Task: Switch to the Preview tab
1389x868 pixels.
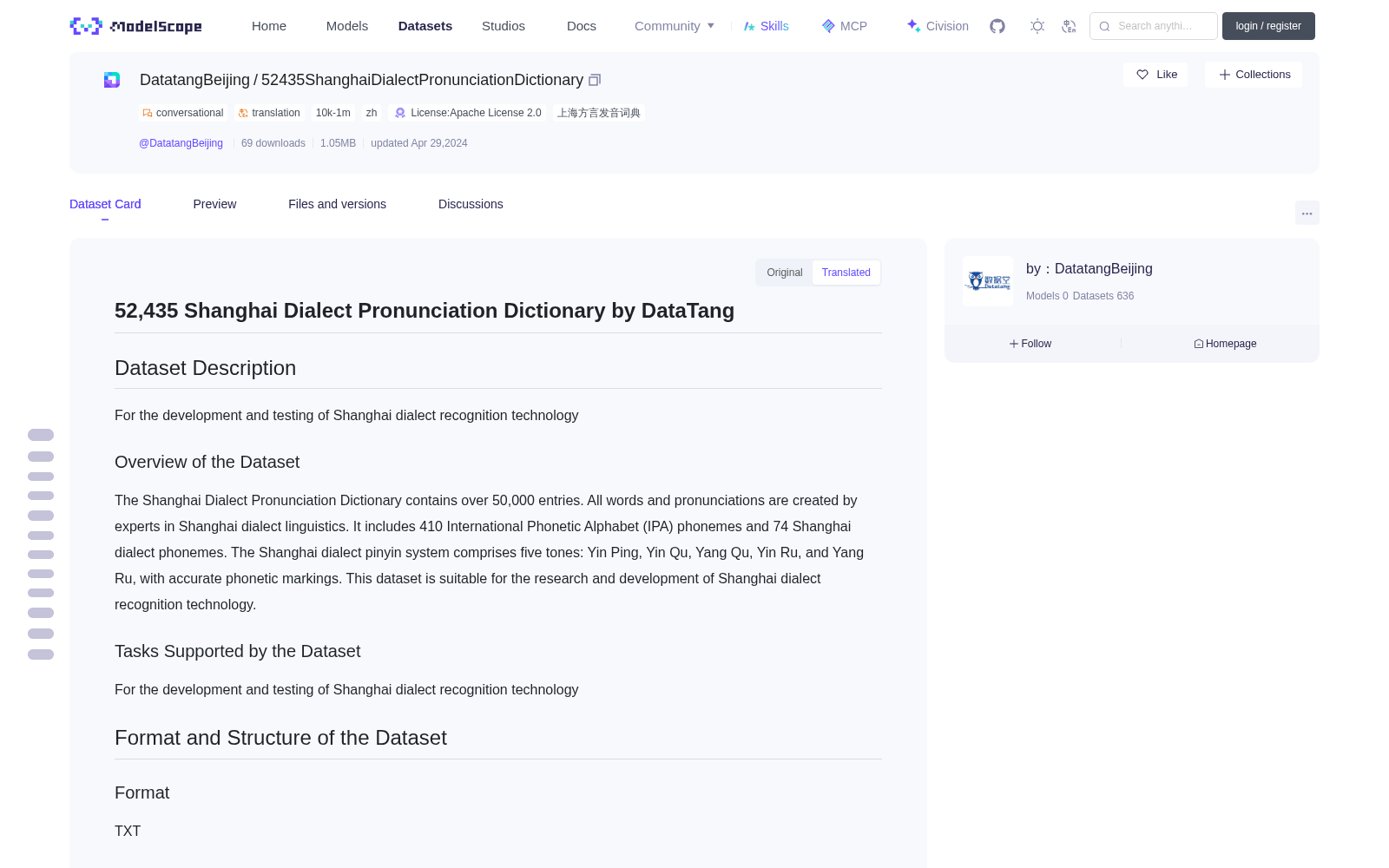Action: [214, 204]
